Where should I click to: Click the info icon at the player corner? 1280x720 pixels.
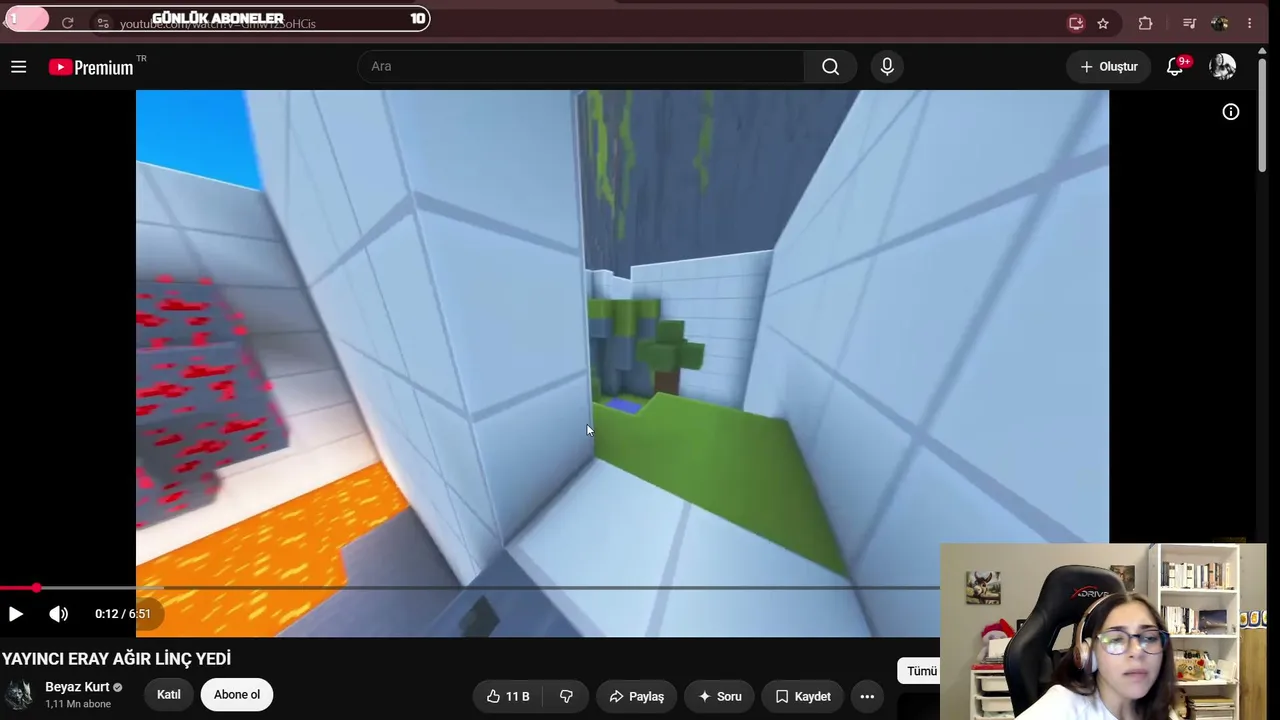[x=1231, y=112]
